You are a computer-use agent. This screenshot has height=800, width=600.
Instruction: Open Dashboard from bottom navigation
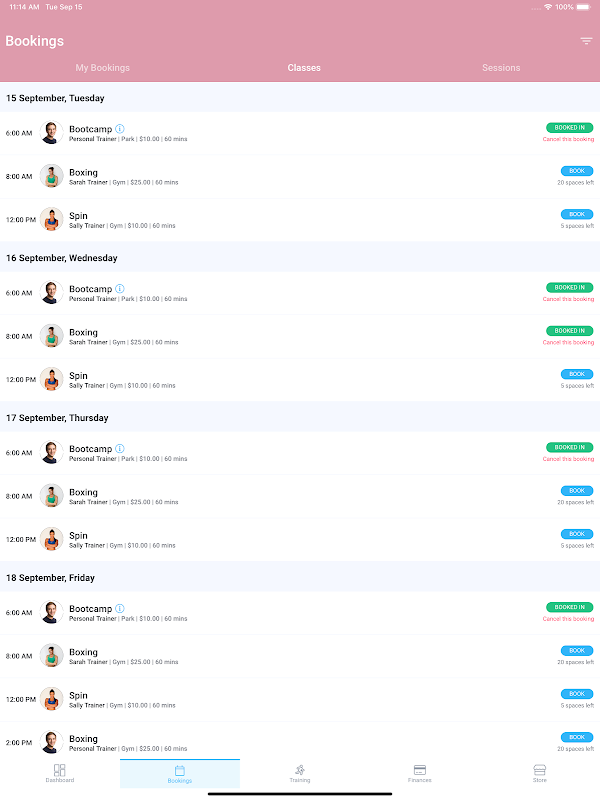(x=60, y=773)
